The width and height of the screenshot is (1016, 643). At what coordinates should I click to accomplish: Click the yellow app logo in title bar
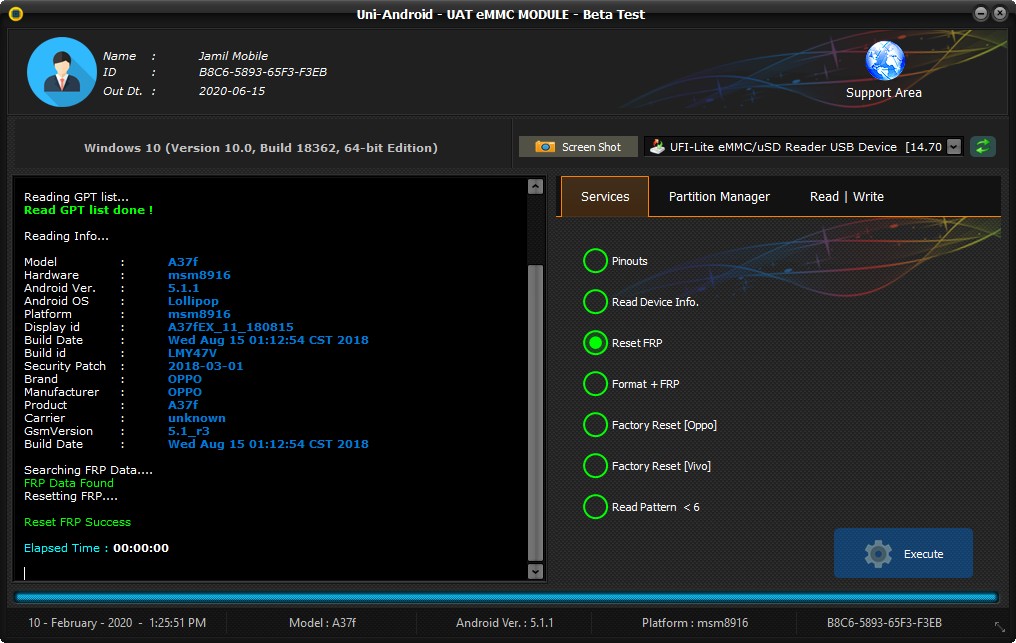(x=15, y=14)
